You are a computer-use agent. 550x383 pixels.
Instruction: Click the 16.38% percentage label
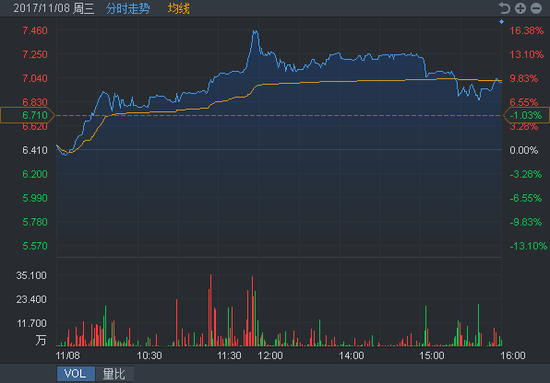(526, 31)
